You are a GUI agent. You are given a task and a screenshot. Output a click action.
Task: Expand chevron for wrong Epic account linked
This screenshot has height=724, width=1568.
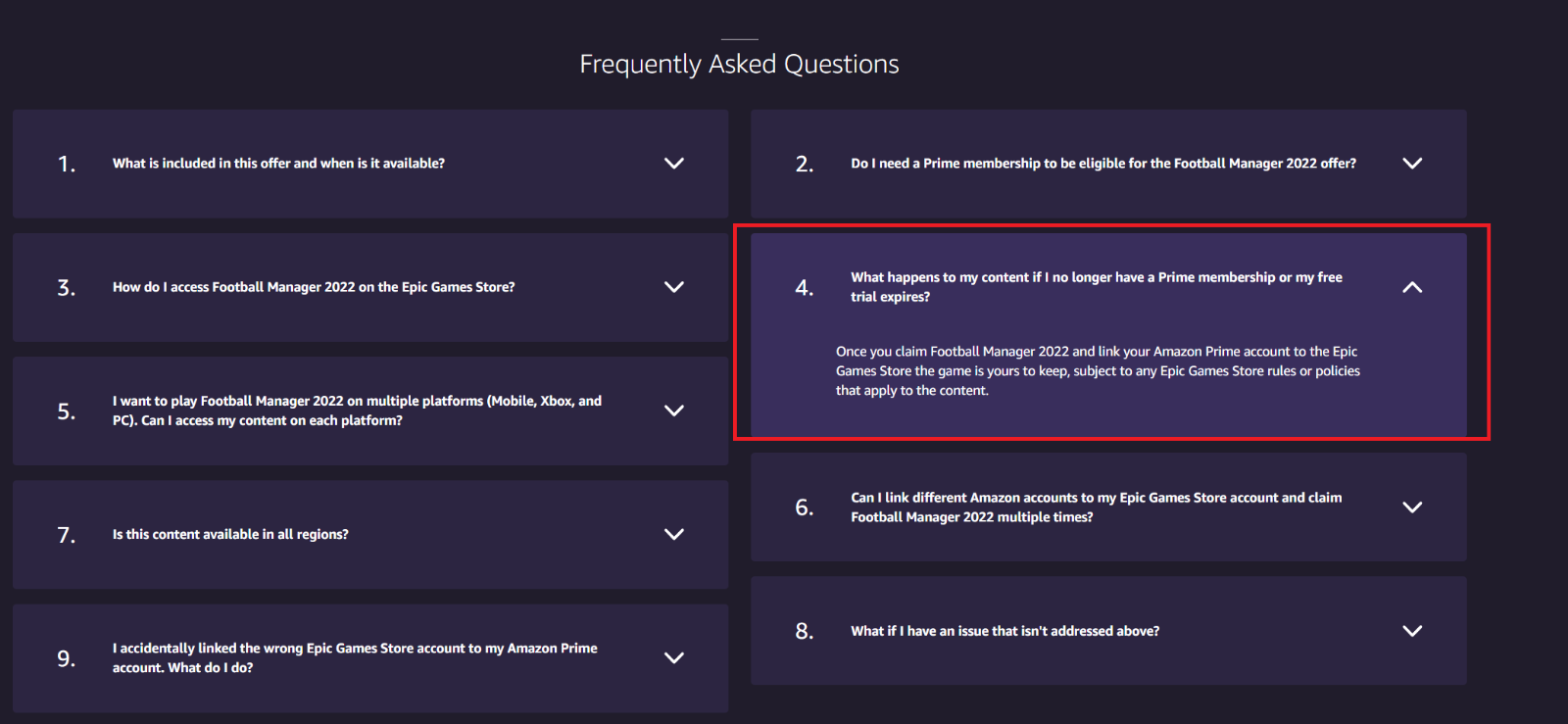(x=674, y=658)
